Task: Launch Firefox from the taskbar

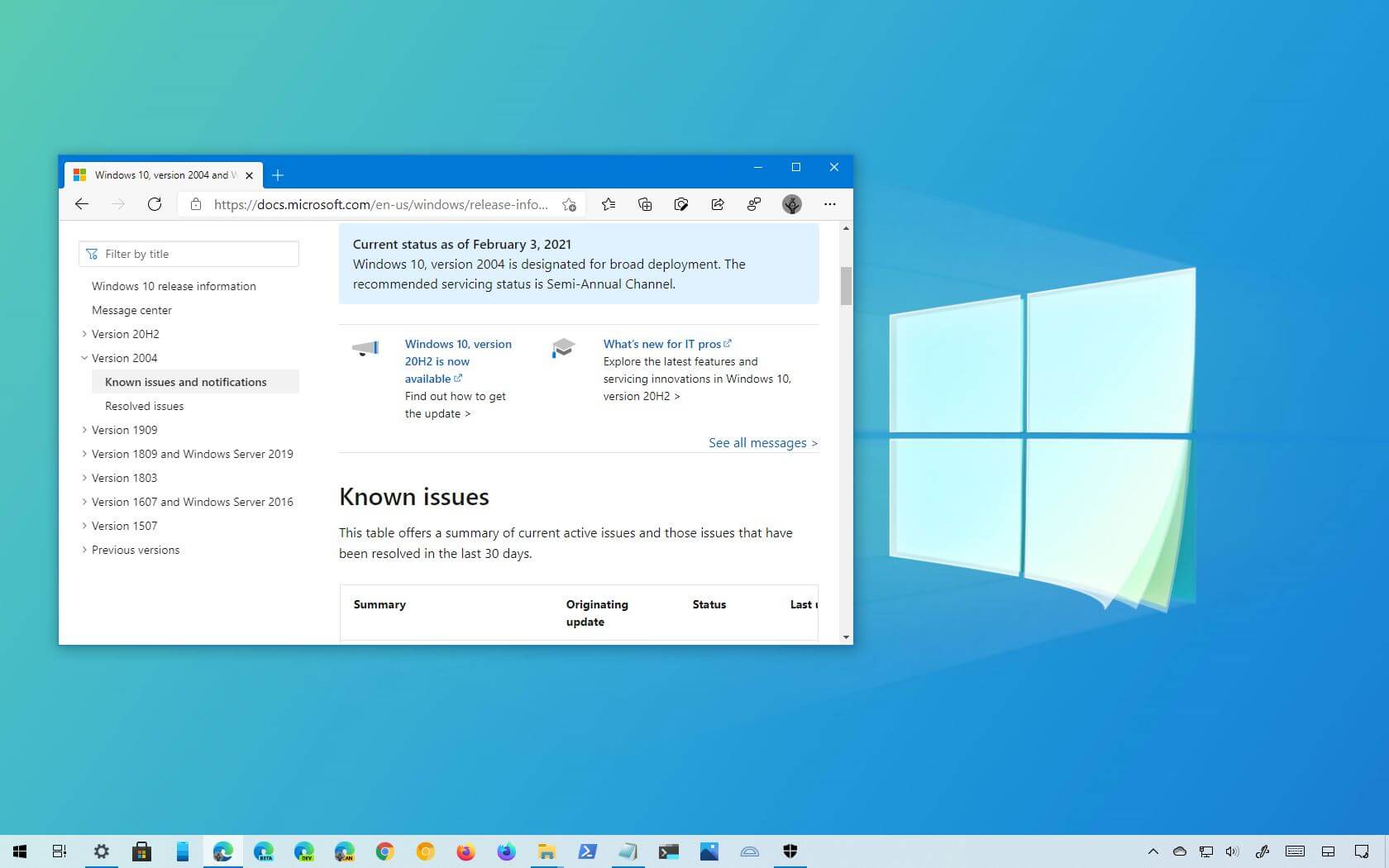Action: coord(465,851)
